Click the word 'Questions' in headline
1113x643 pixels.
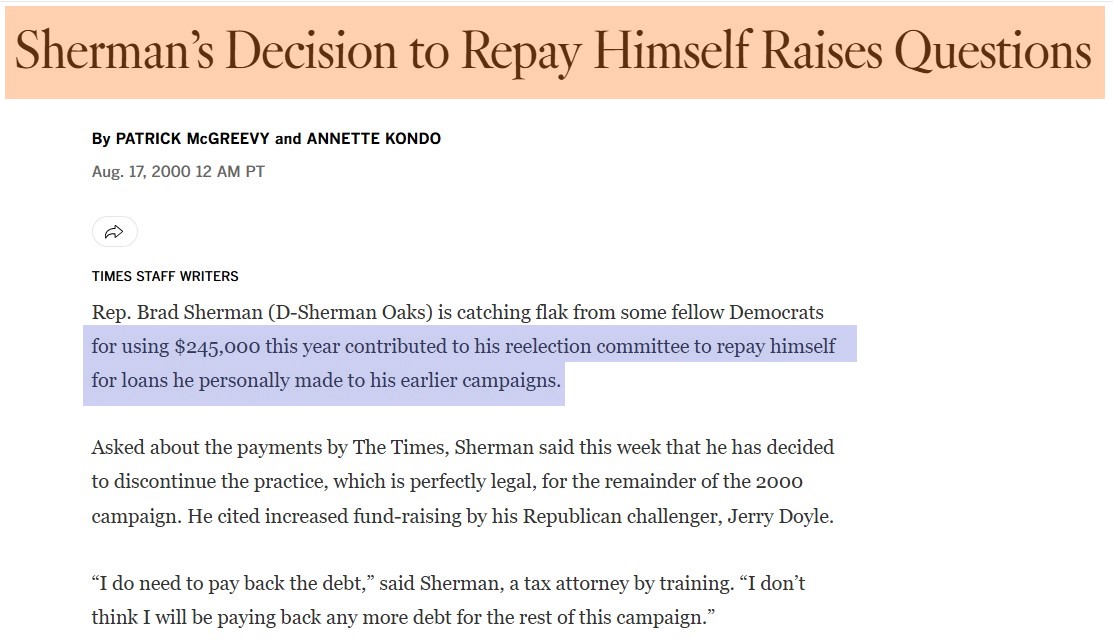click(992, 52)
